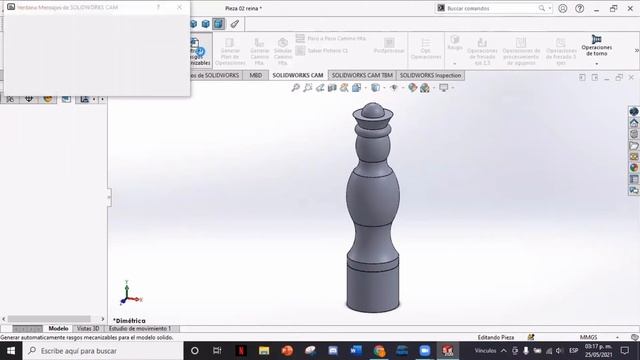Expand the search magnifier dropdown arrow
This screenshot has height=360, width=640.
tap(550, 8)
